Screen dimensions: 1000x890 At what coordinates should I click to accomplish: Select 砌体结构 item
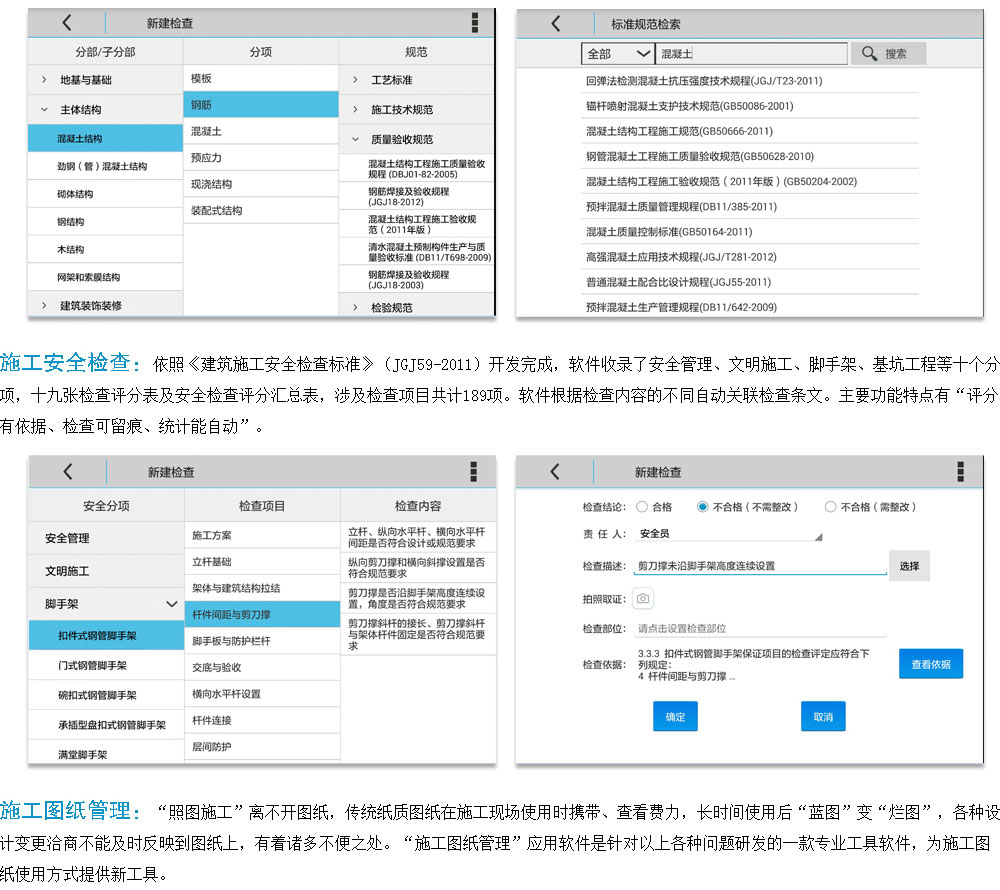tap(105, 194)
